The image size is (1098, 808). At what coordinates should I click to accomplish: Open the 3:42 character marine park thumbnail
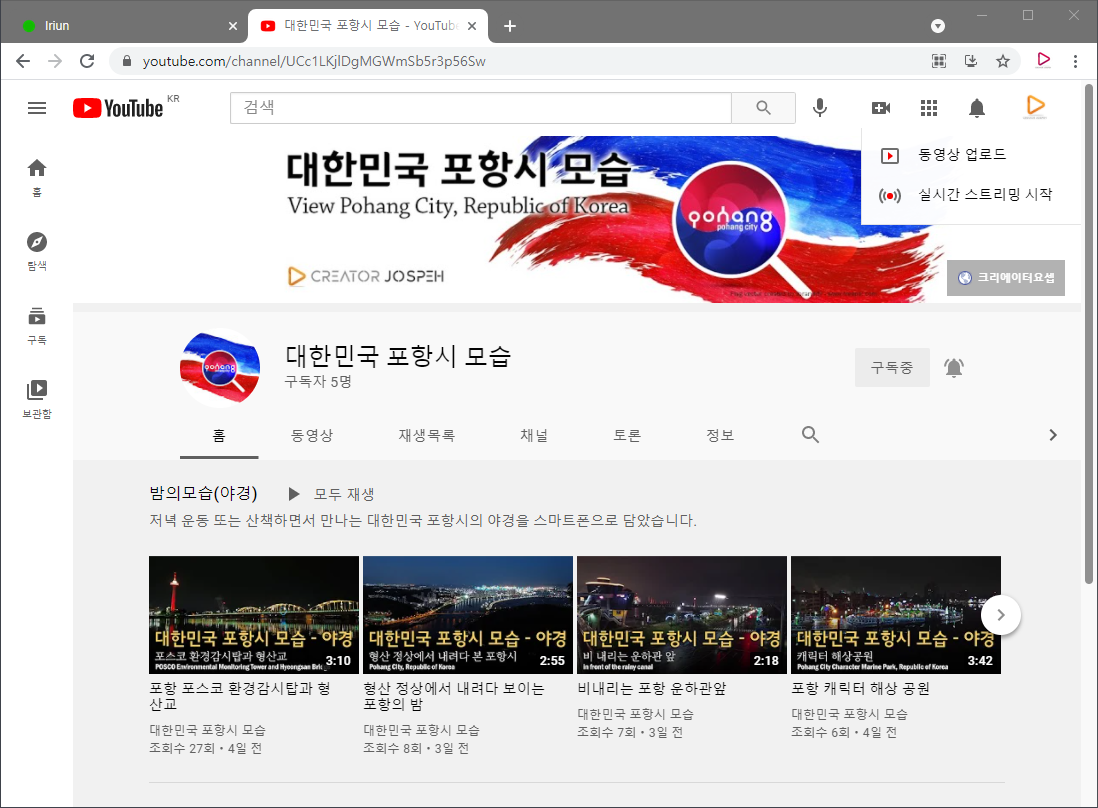coord(896,615)
